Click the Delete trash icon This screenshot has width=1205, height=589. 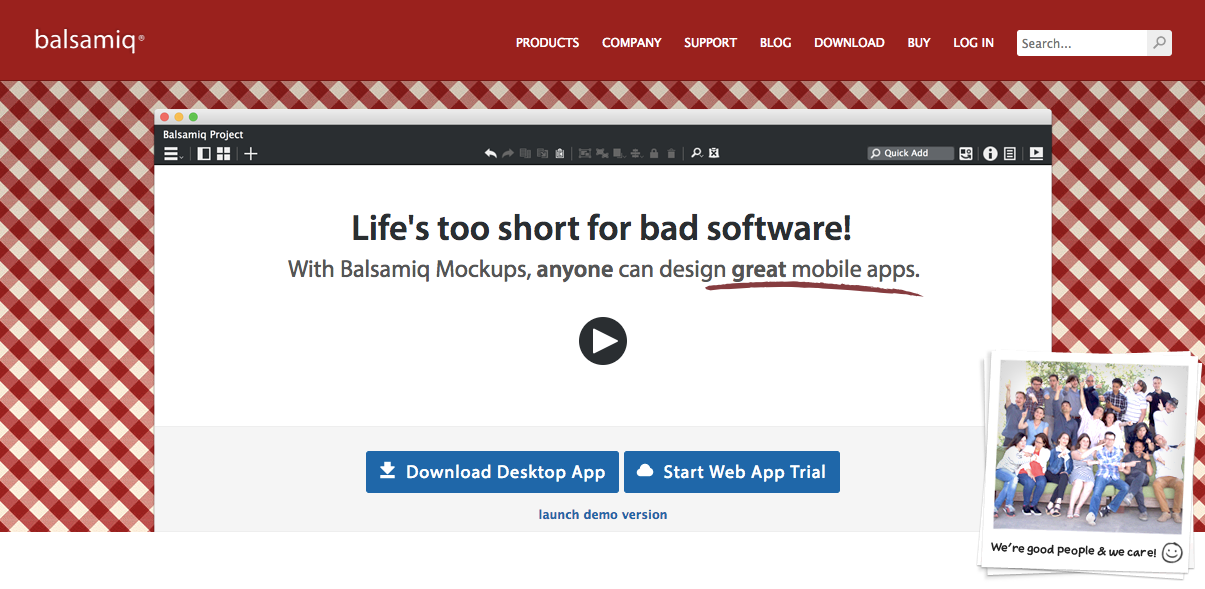[x=671, y=153]
